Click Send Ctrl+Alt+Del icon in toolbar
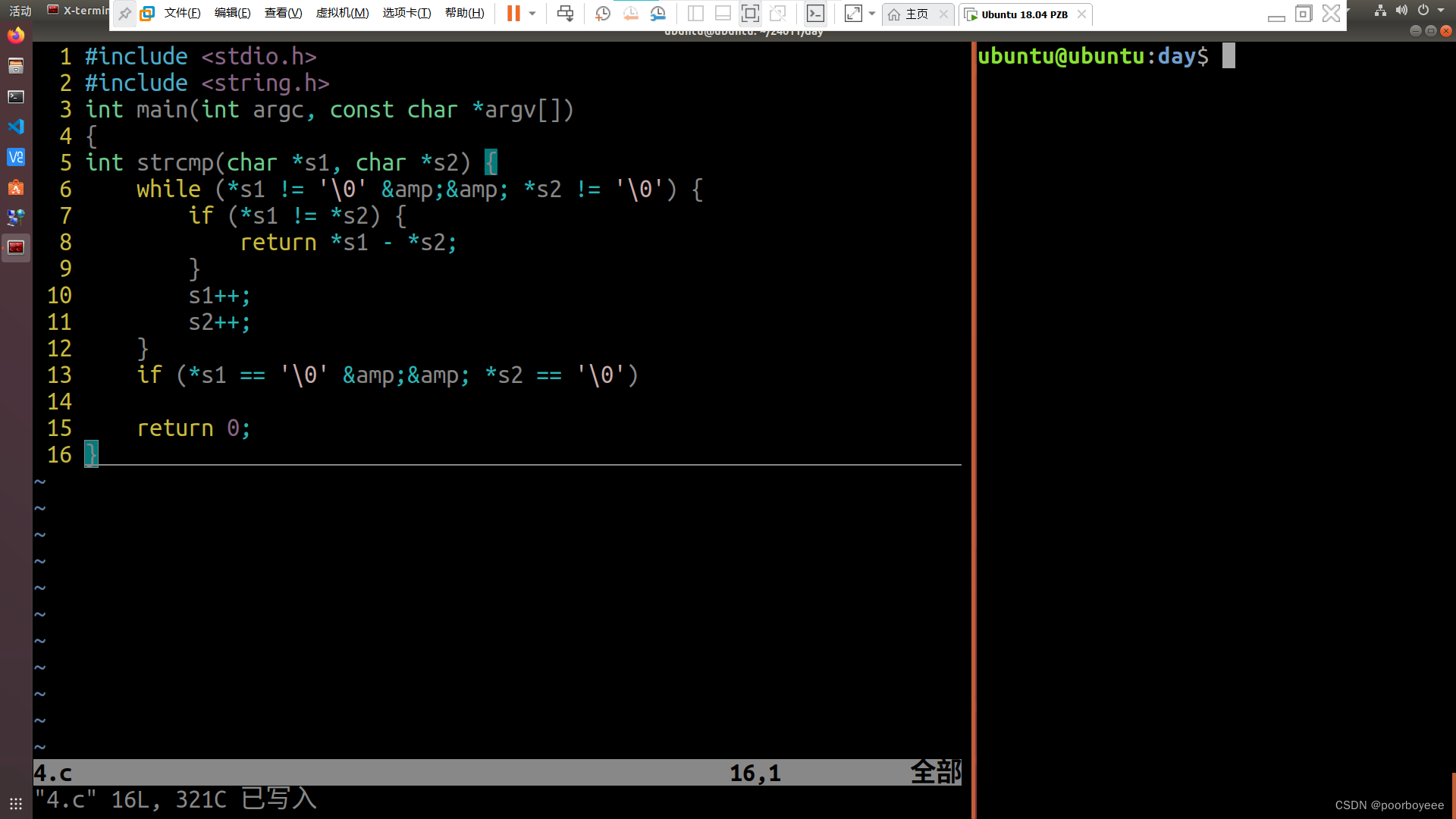Image resolution: width=1456 pixels, height=819 pixels. click(x=565, y=13)
